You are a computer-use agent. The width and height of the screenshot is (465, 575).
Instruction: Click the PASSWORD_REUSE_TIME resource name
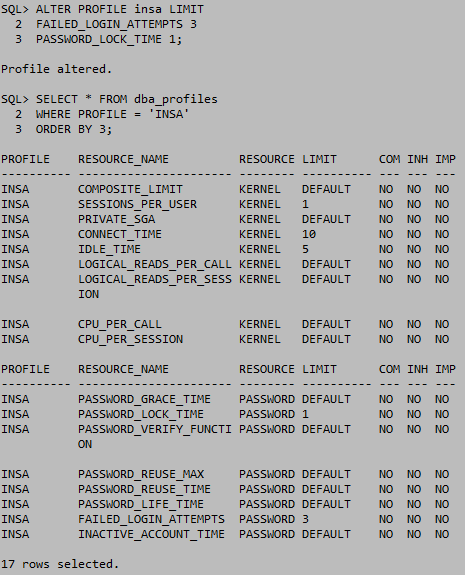tap(144, 489)
